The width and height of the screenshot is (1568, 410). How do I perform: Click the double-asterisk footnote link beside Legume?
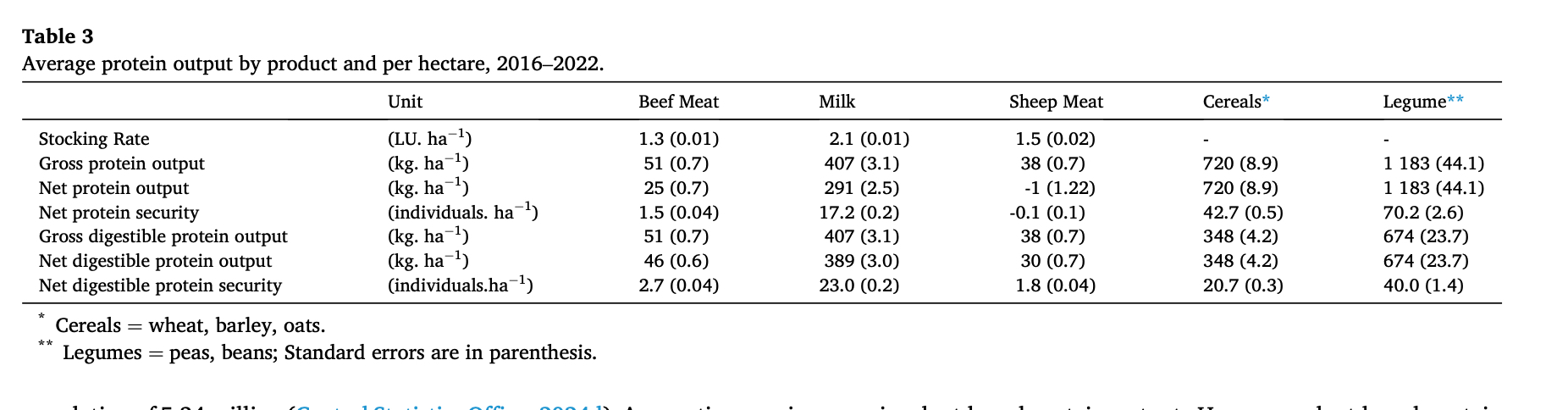pos(1455,99)
